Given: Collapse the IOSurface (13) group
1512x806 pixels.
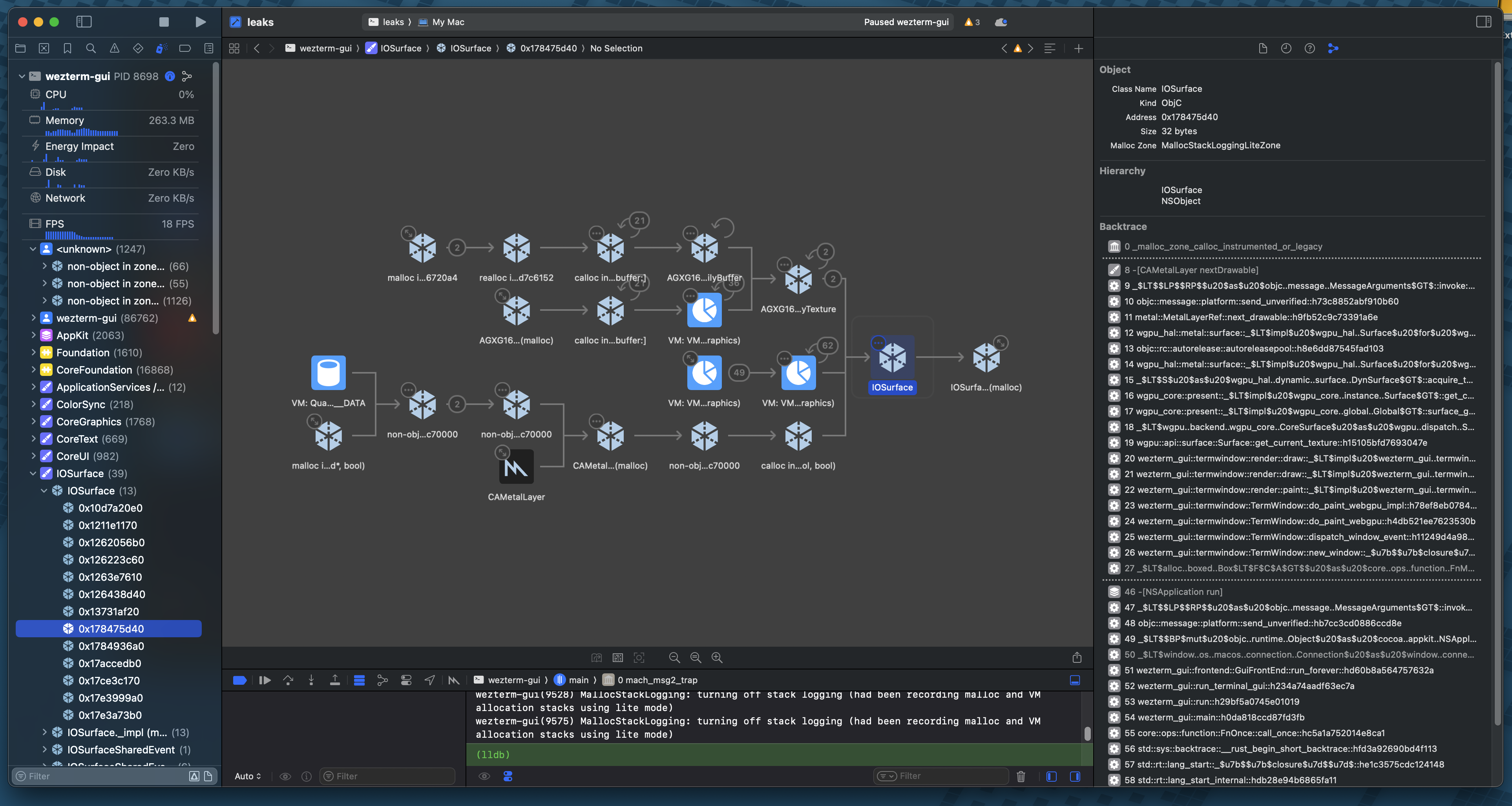Looking at the screenshot, I should point(44,491).
